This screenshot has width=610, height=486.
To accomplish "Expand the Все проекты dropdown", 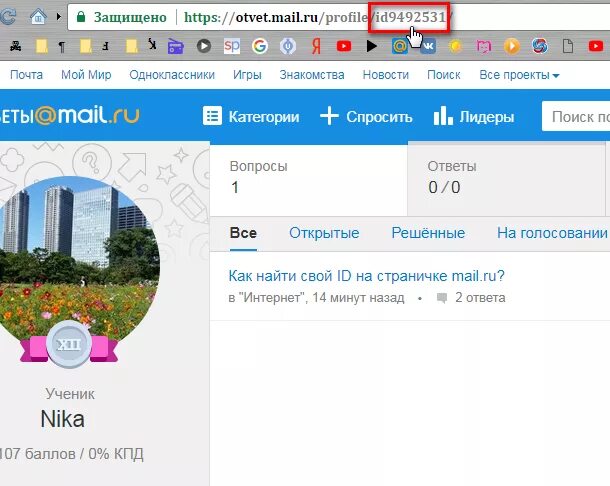I will [x=519, y=75].
